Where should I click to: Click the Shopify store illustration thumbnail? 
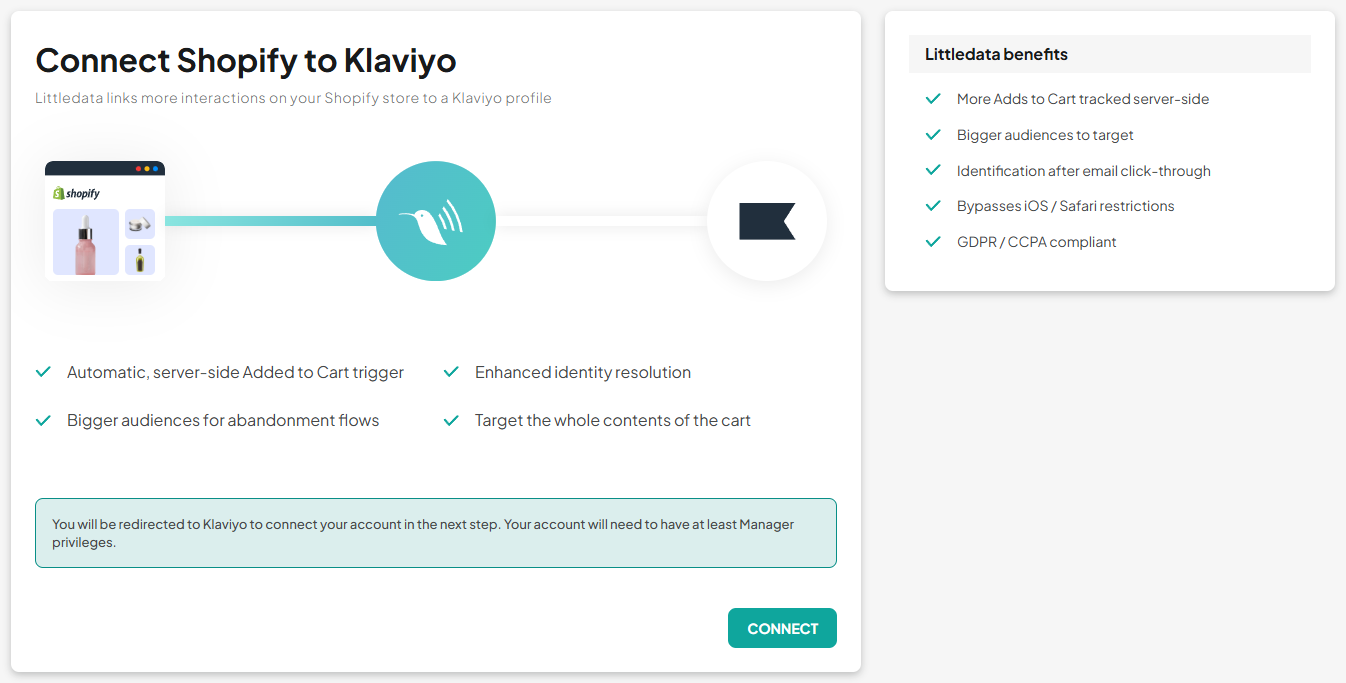pyautogui.click(x=105, y=221)
